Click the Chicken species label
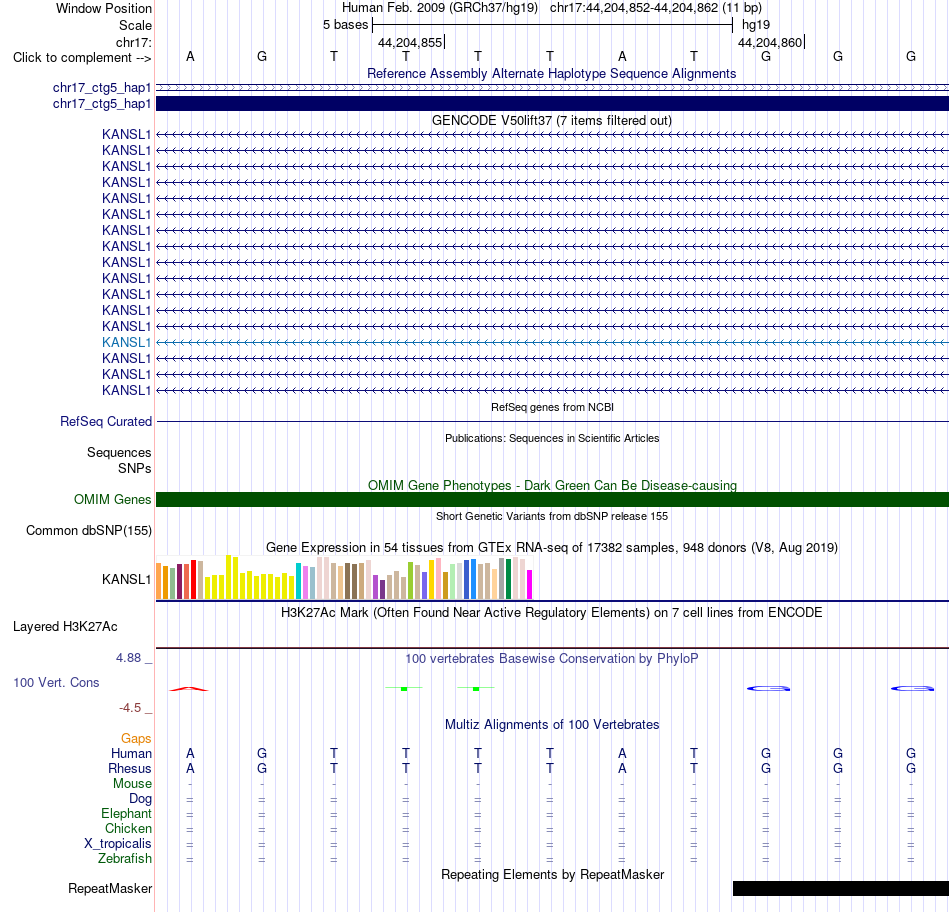950x912 pixels. click(128, 828)
